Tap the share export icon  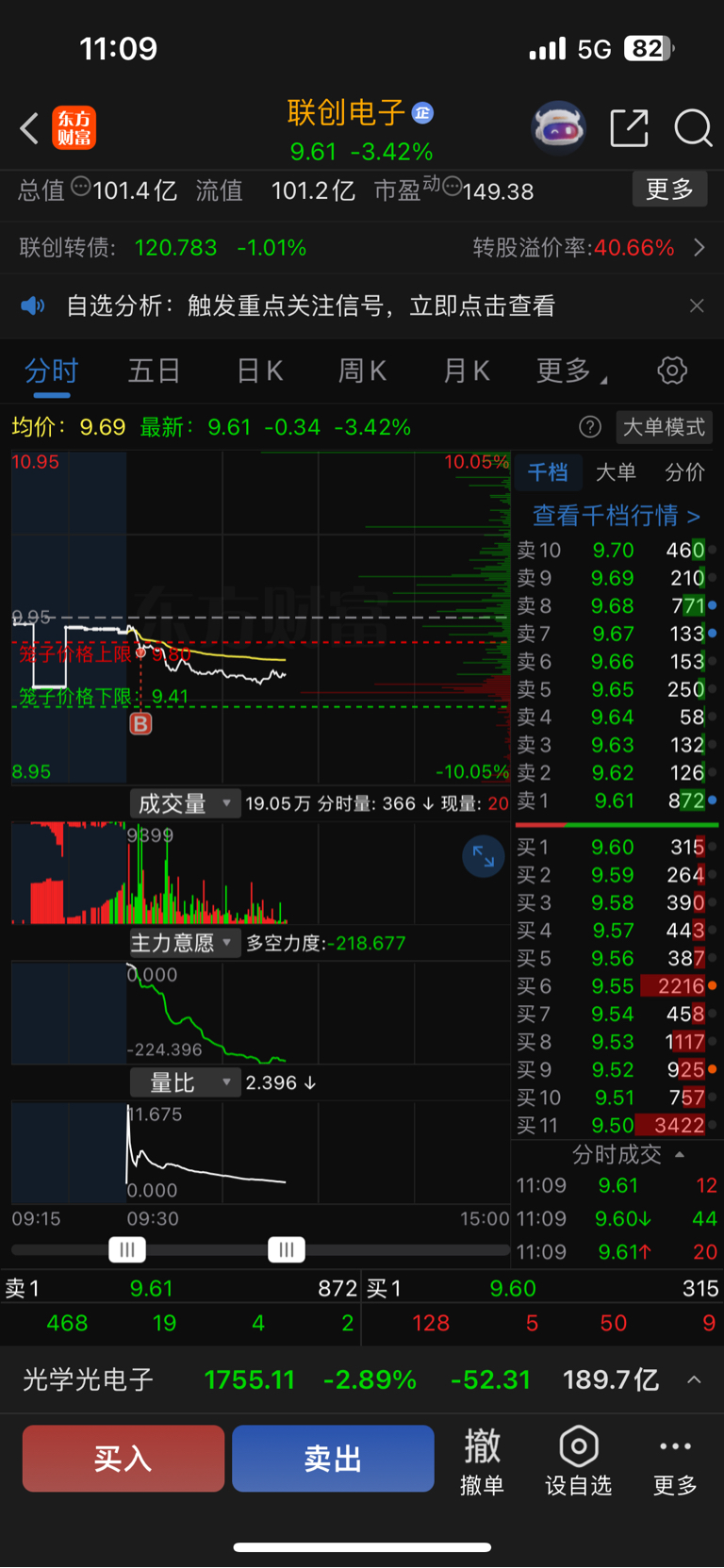click(629, 127)
